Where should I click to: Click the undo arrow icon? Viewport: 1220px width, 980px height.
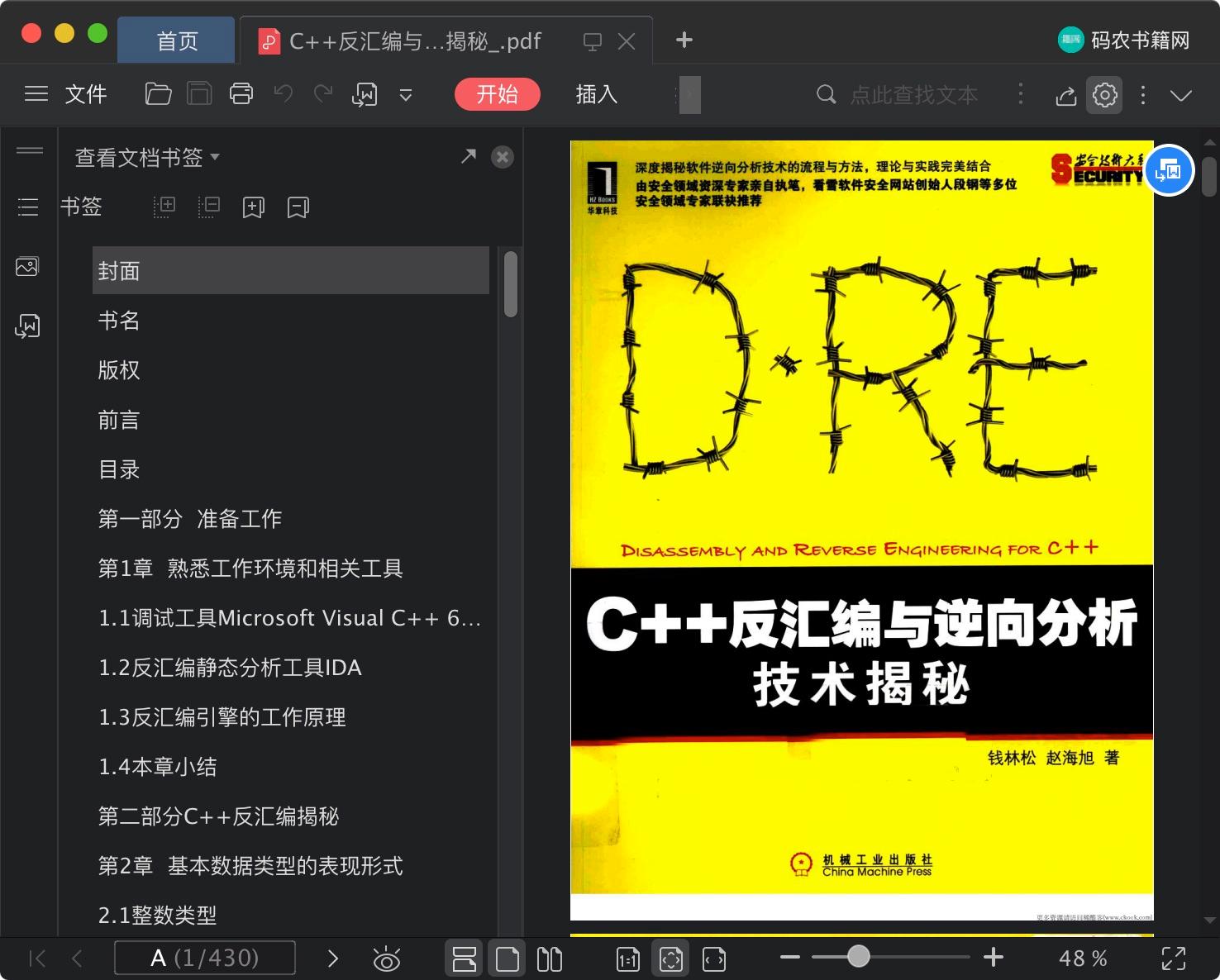[x=284, y=94]
